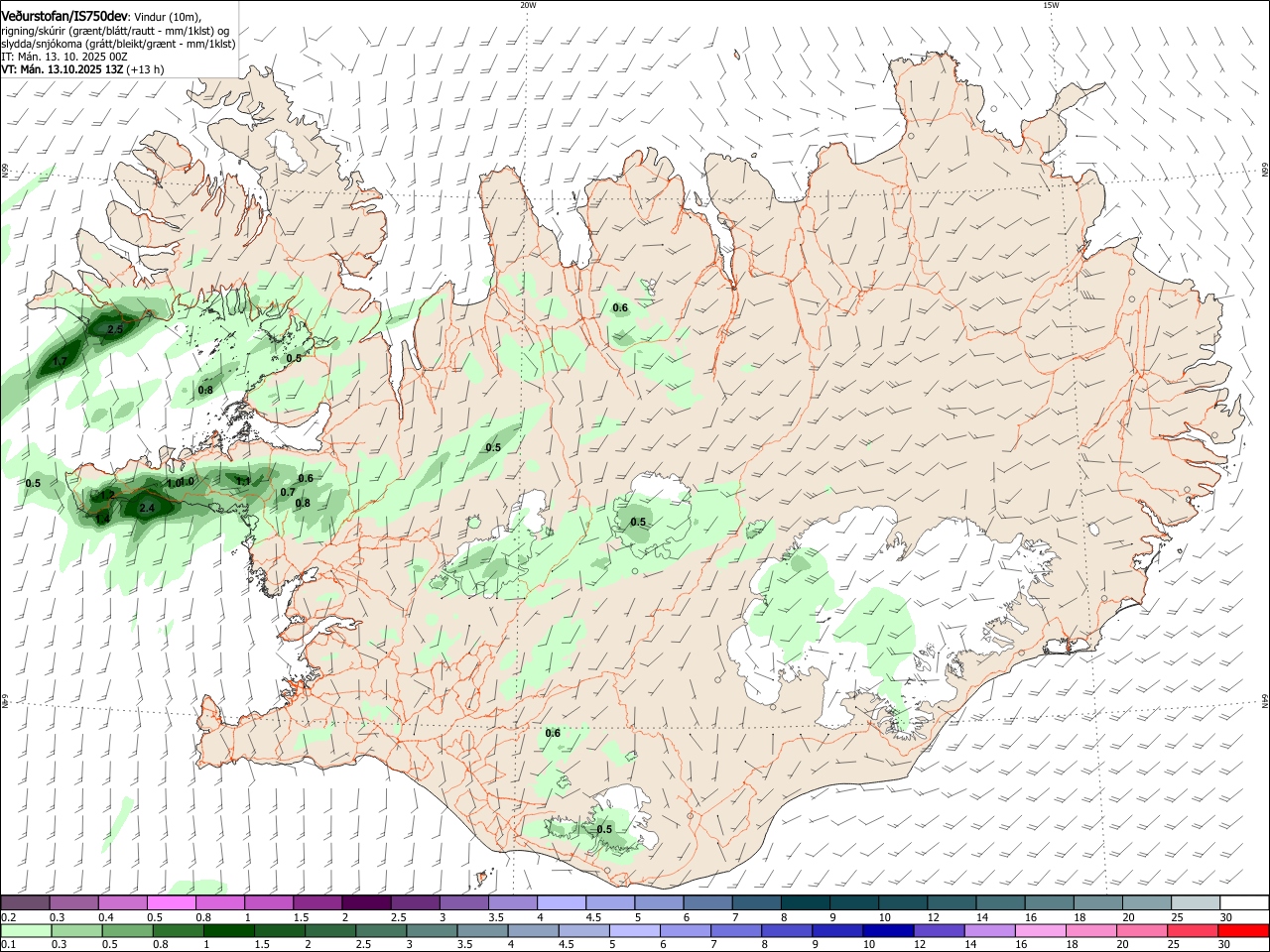1270x952 pixels.
Task: Select the pale green 0.1 rain scale swatch
Action: coord(25,930)
